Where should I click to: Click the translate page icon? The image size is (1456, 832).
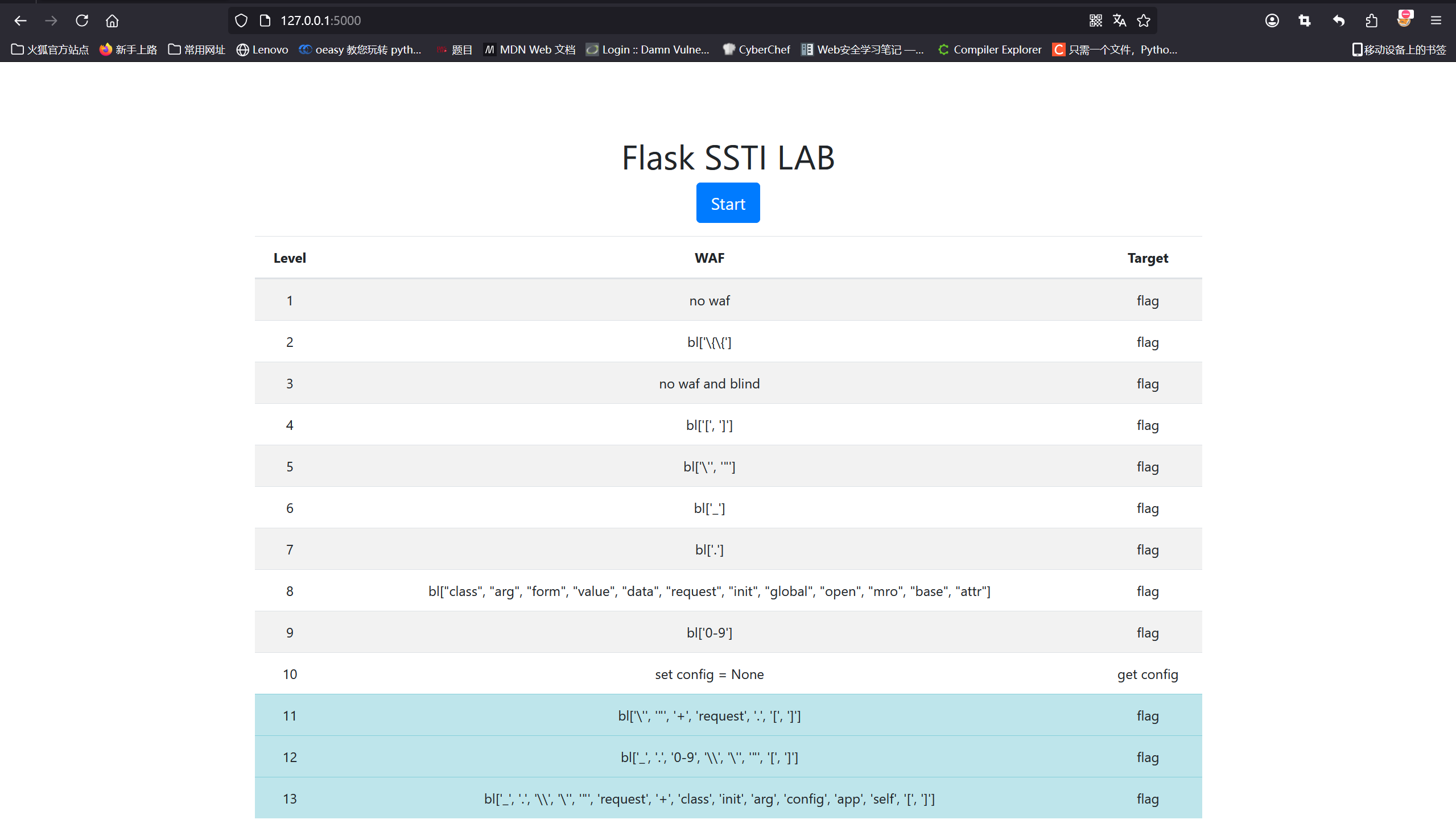point(1119,20)
